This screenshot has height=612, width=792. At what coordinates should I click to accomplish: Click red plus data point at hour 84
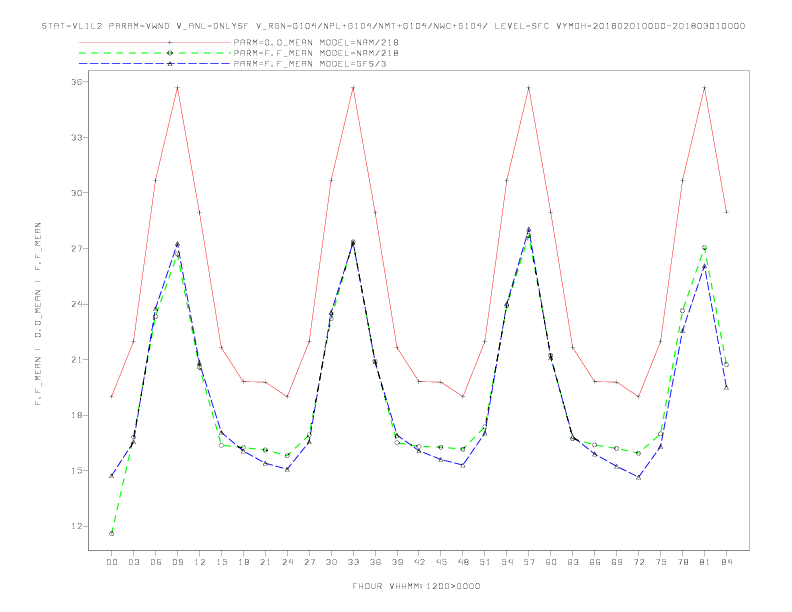click(x=726, y=212)
